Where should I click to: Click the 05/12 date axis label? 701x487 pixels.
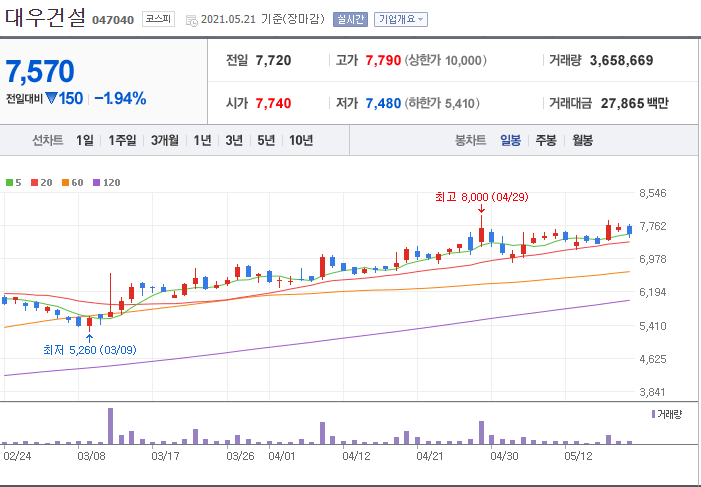click(578, 456)
